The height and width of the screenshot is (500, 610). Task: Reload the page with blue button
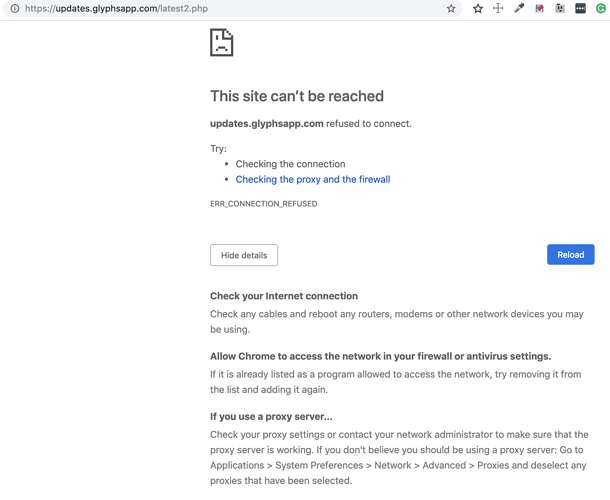570,254
